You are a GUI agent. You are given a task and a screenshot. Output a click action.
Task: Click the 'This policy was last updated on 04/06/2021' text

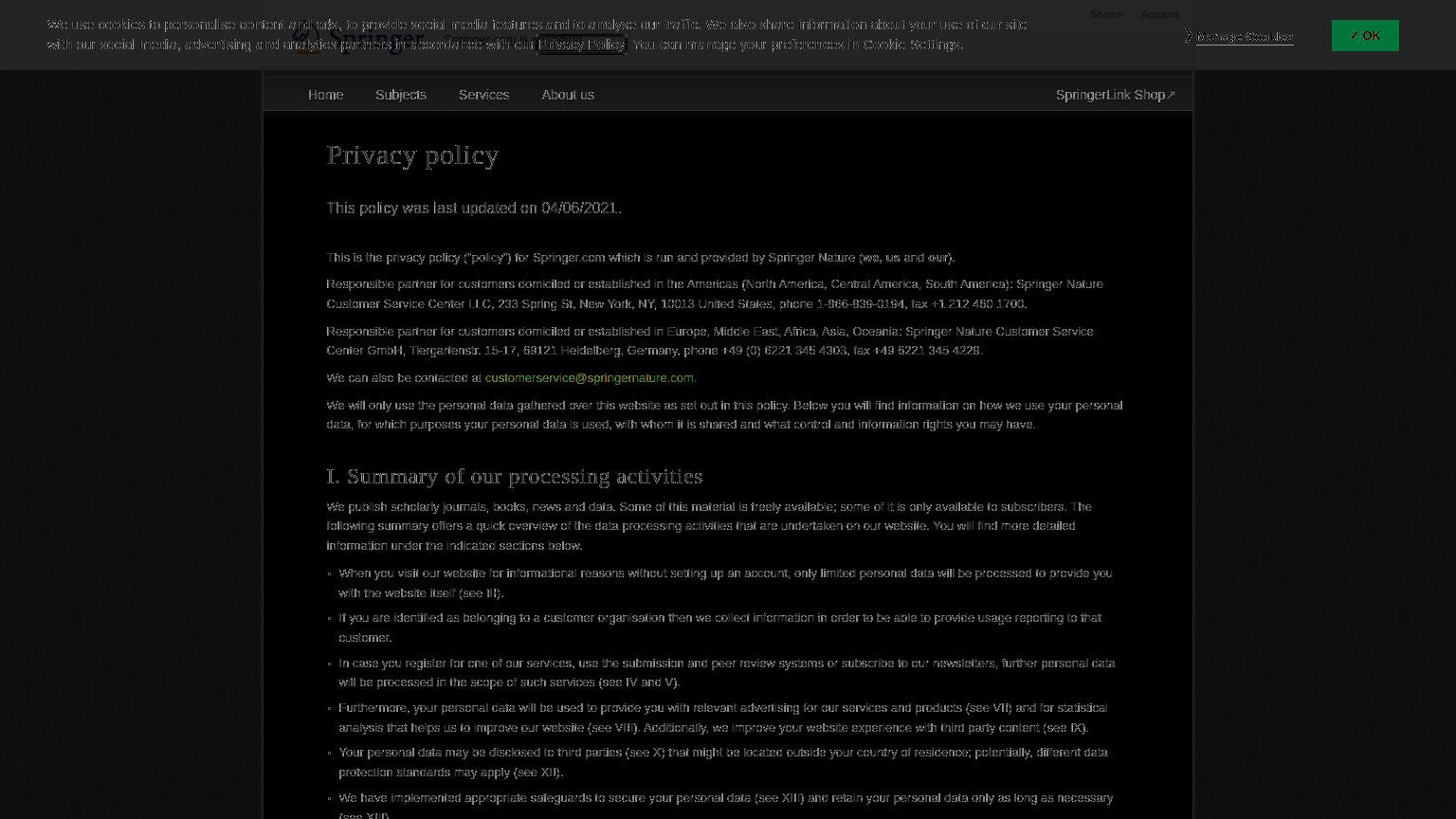click(474, 208)
